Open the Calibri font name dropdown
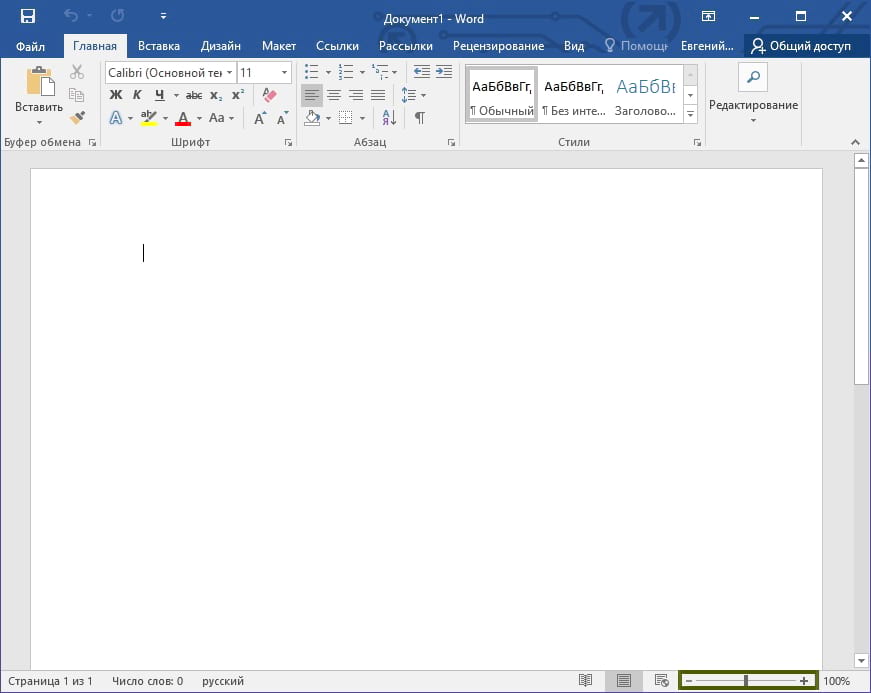 coord(230,73)
